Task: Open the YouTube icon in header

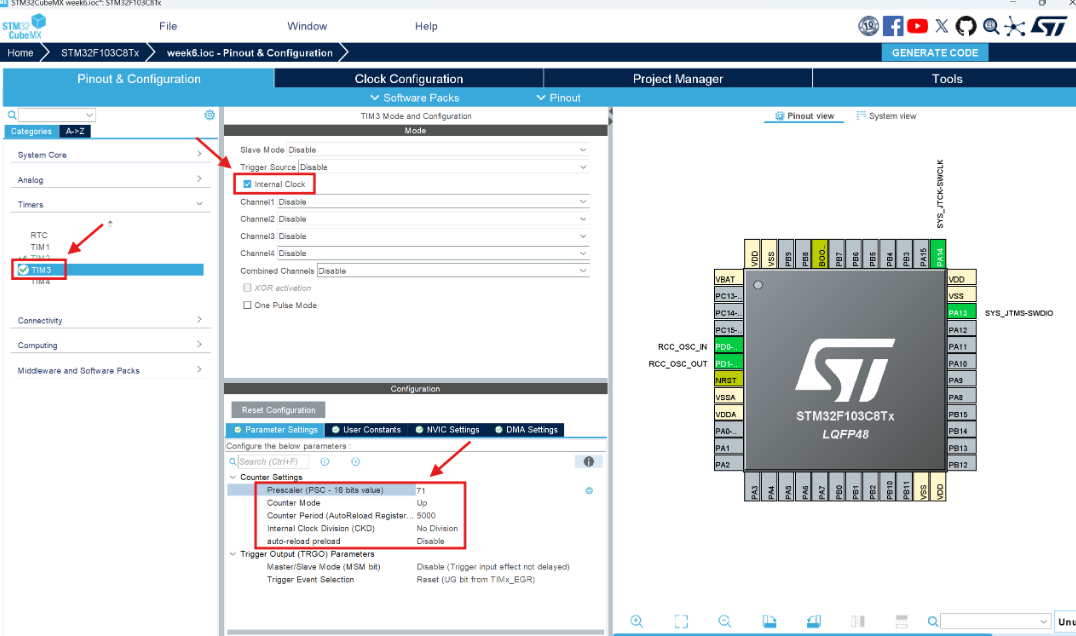Action: pyautogui.click(x=917, y=26)
